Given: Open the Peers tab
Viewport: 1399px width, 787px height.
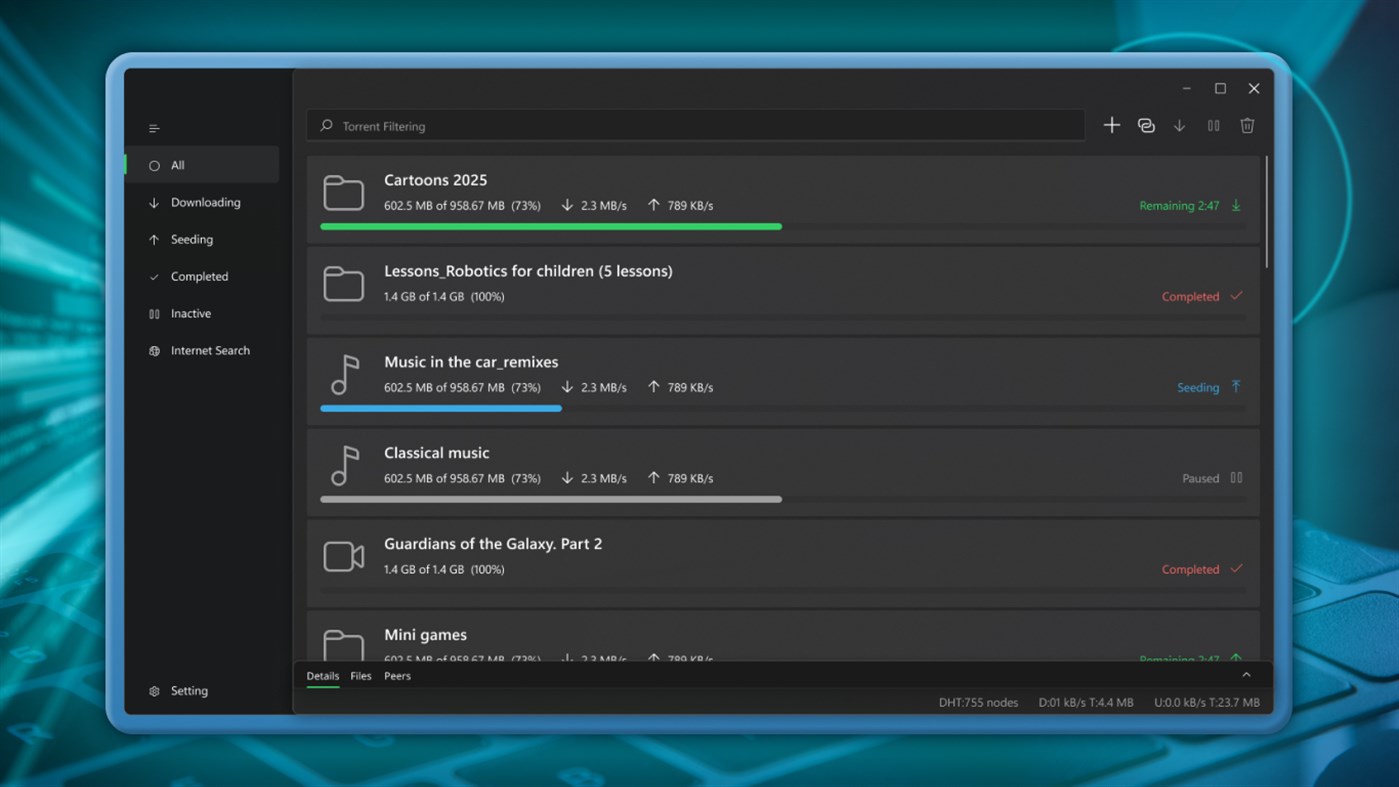Looking at the screenshot, I should click(397, 675).
